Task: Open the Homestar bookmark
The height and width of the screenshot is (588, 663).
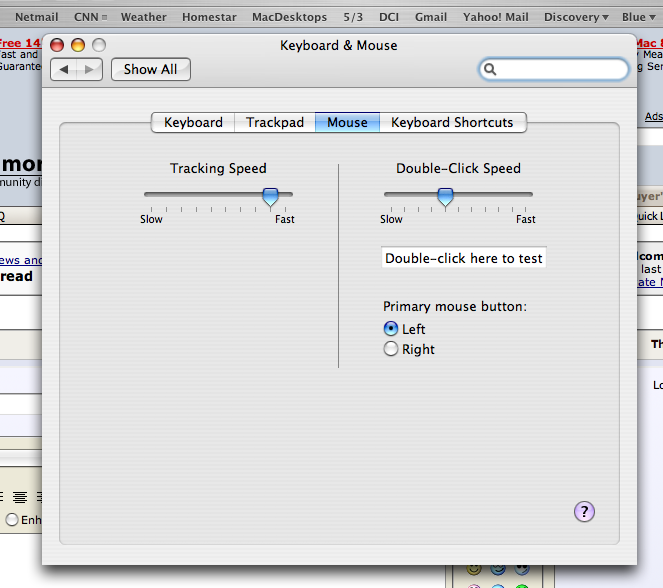Action: click(209, 17)
